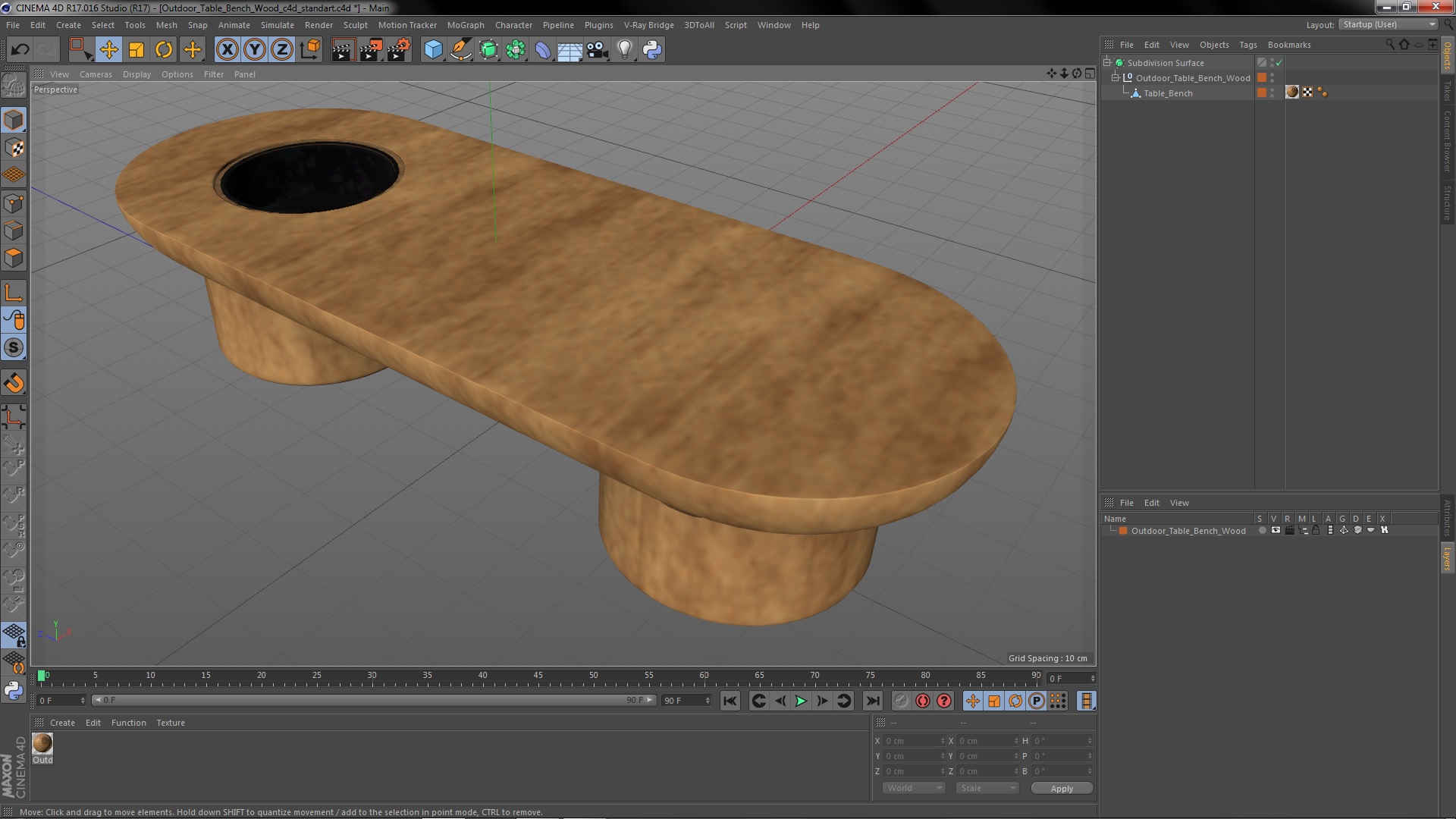Go to start of animation
Viewport: 1456px width, 819px height.
[x=730, y=701]
